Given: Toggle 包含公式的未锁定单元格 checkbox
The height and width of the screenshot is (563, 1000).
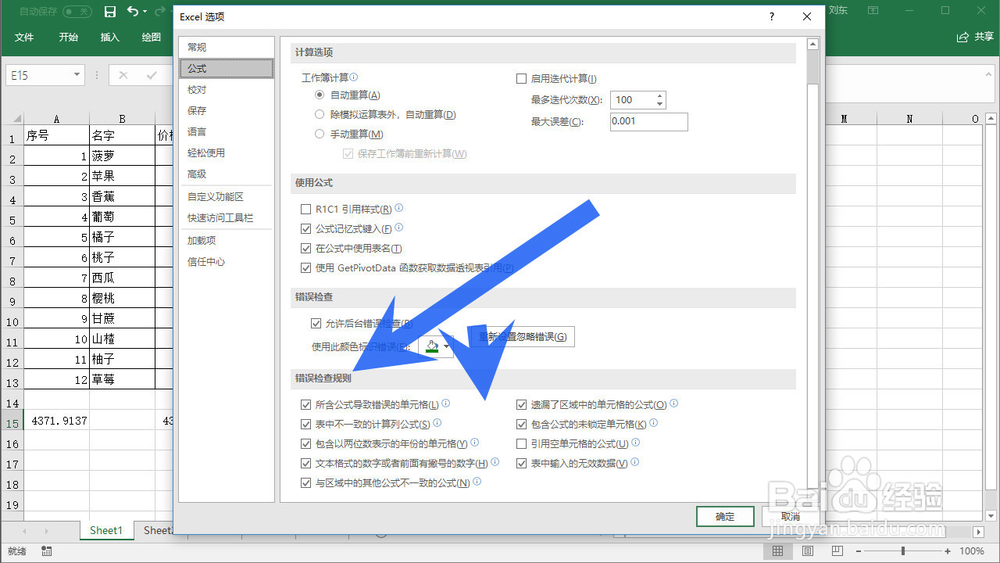Looking at the screenshot, I should click(521, 424).
